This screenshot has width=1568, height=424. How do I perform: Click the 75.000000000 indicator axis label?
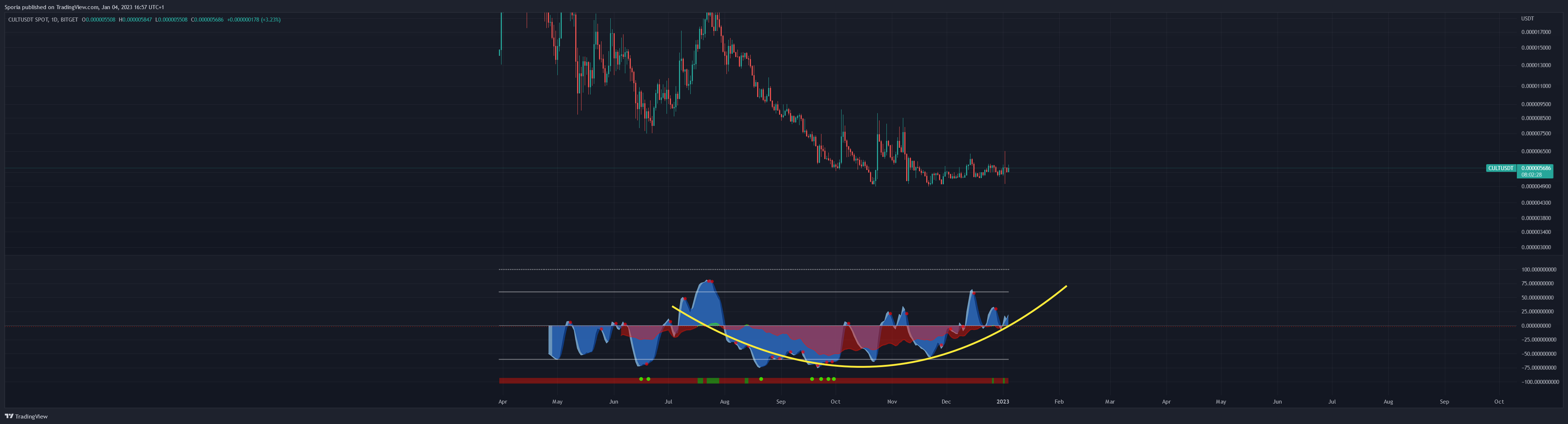pyautogui.click(x=1538, y=284)
